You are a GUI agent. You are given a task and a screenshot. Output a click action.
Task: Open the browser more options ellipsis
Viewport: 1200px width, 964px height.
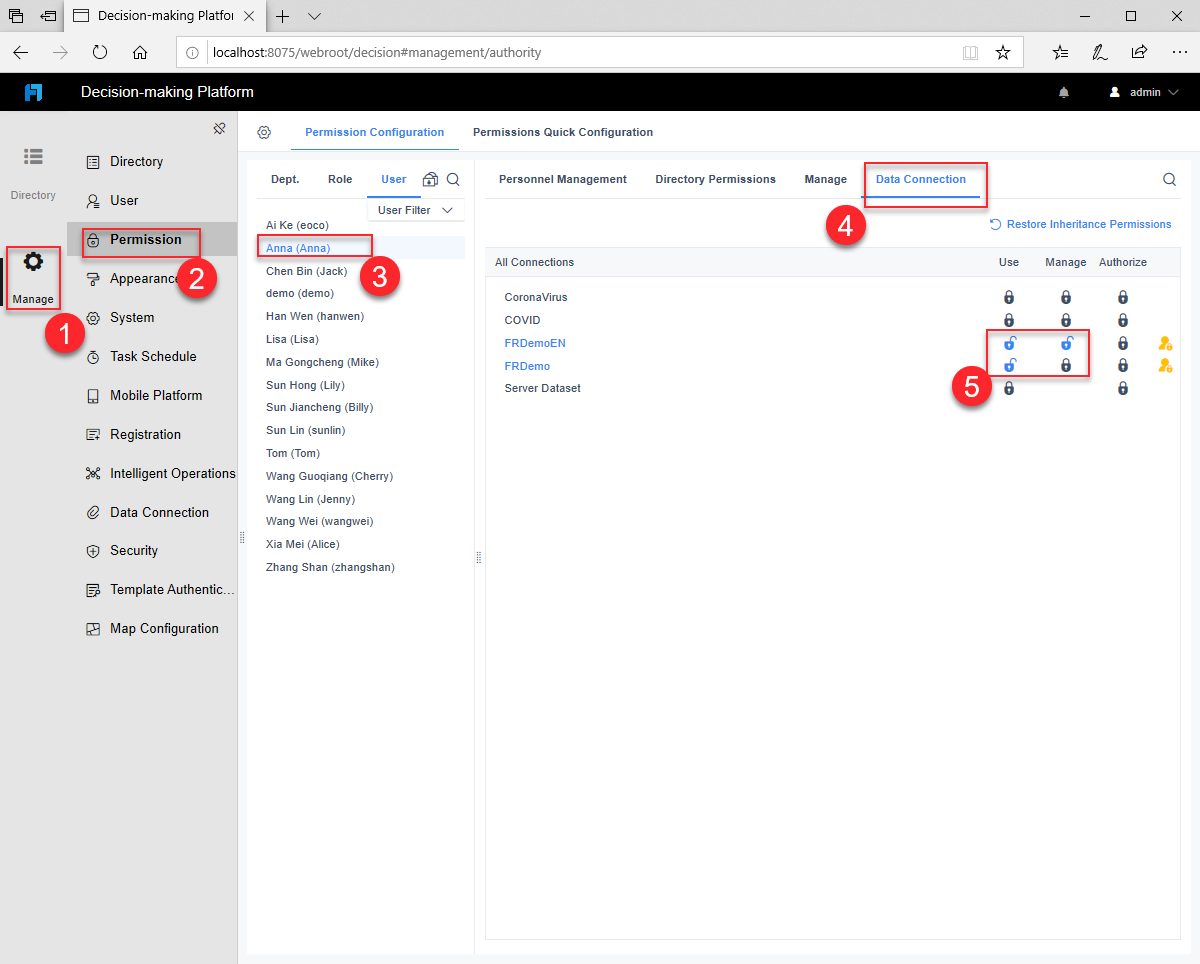[1179, 52]
